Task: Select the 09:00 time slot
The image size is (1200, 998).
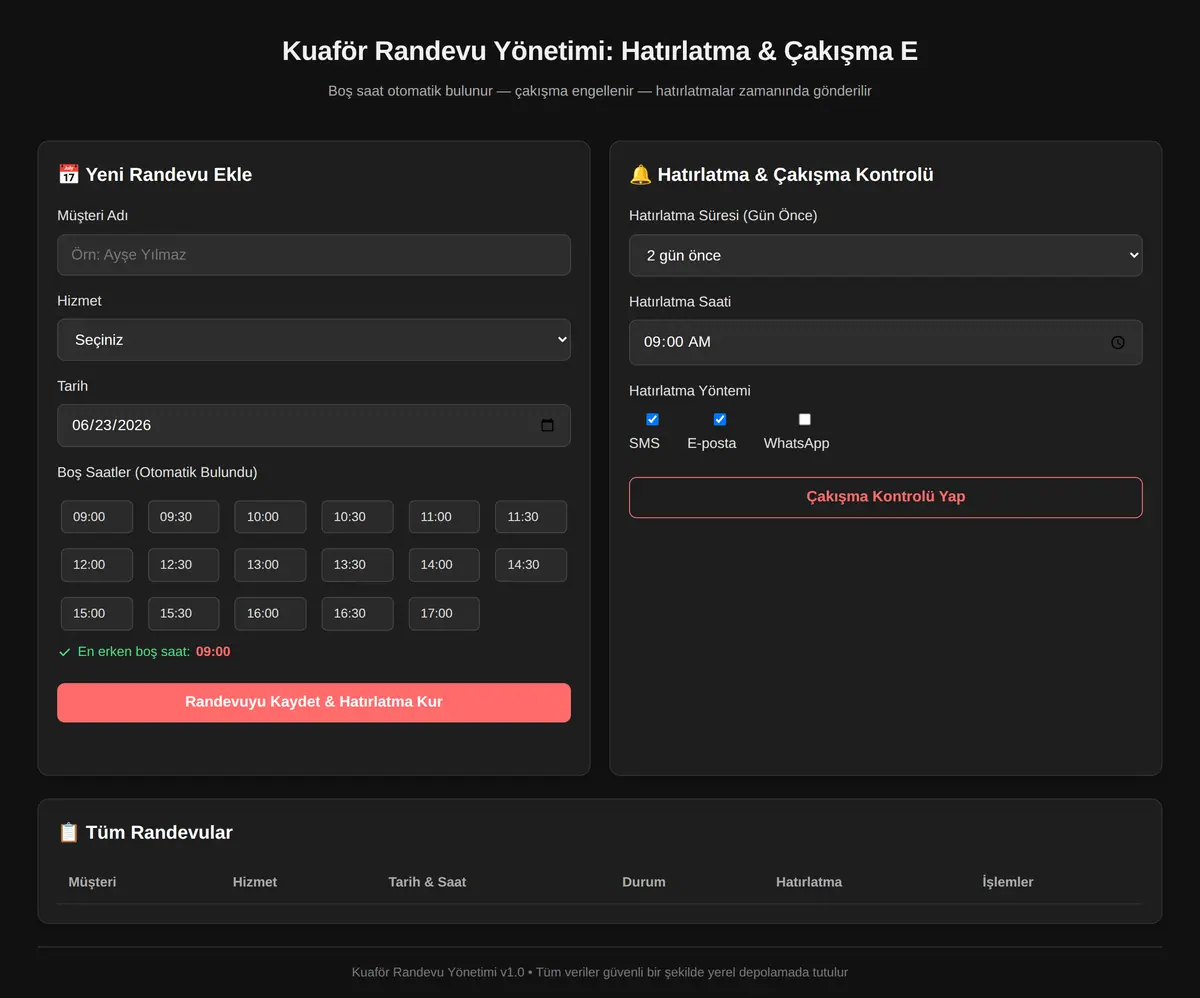Action: pyautogui.click(x=97, y=517)
